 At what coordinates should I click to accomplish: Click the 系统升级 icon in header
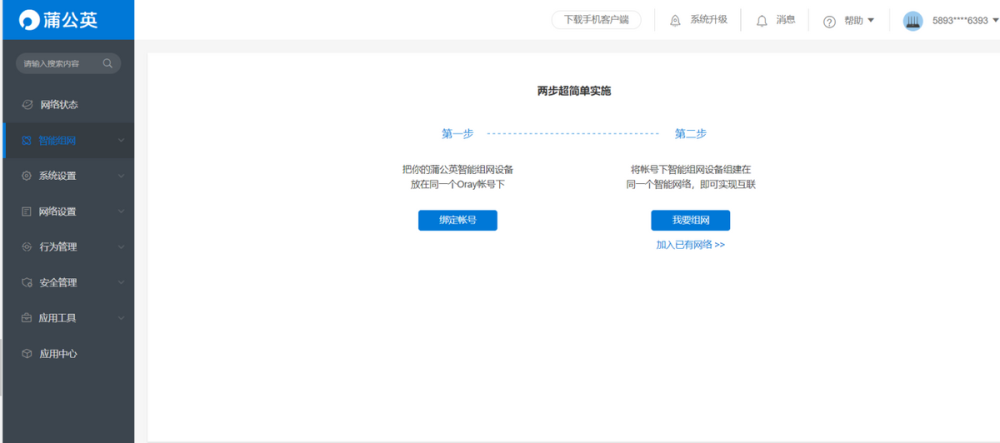[x=676, y=20]
